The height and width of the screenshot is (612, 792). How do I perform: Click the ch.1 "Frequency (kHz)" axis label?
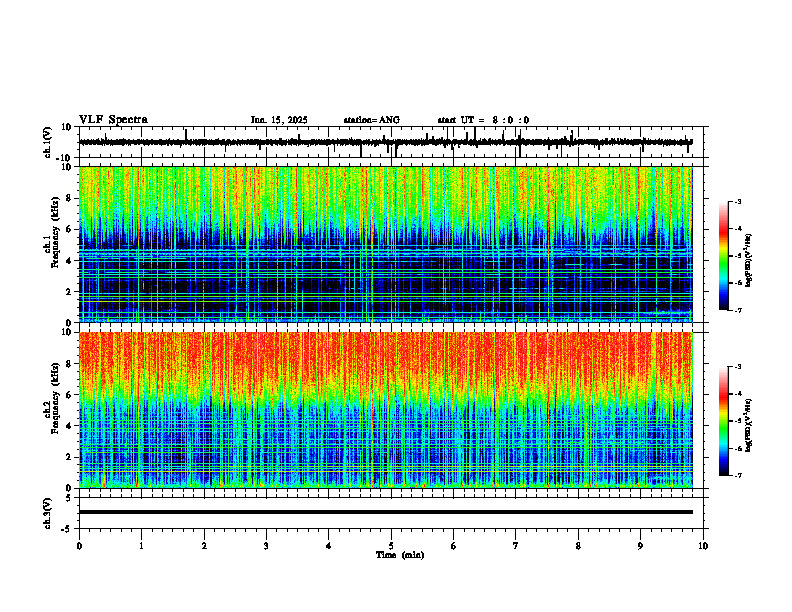55,230
